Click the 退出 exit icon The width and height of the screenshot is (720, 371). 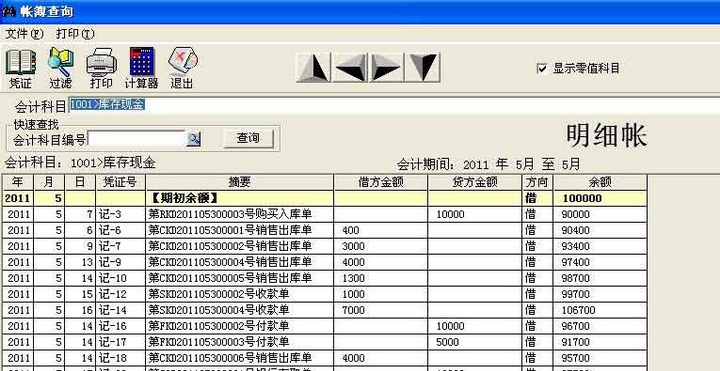pyautogui.click(x=182, y=68)
